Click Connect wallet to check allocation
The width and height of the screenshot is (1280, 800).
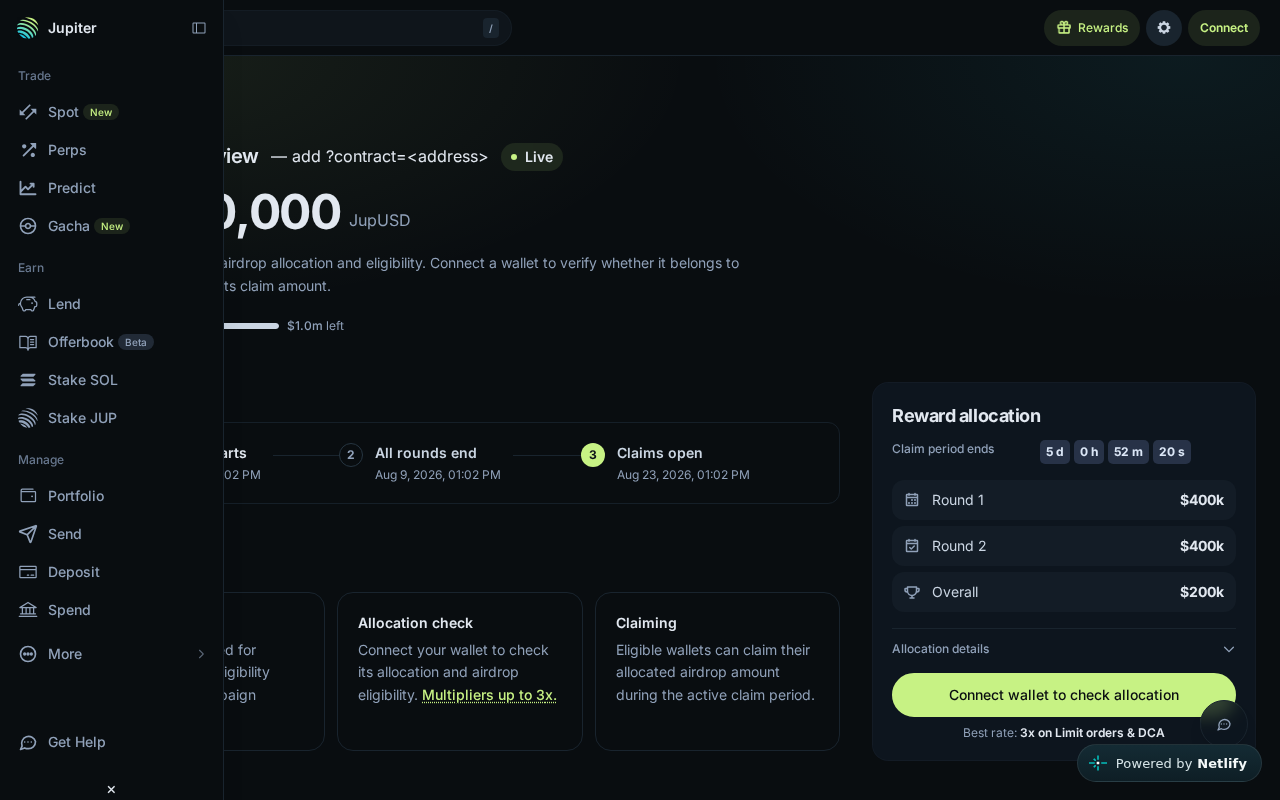(1064, 695)
